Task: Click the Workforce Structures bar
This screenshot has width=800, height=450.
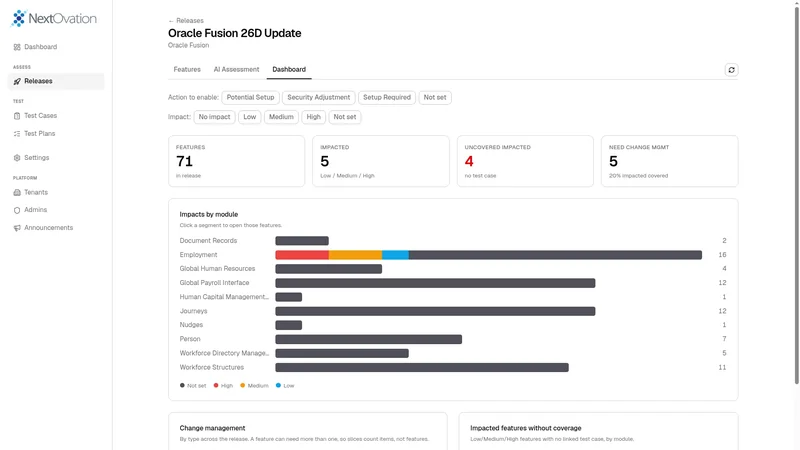Action: tap(422, 367)
